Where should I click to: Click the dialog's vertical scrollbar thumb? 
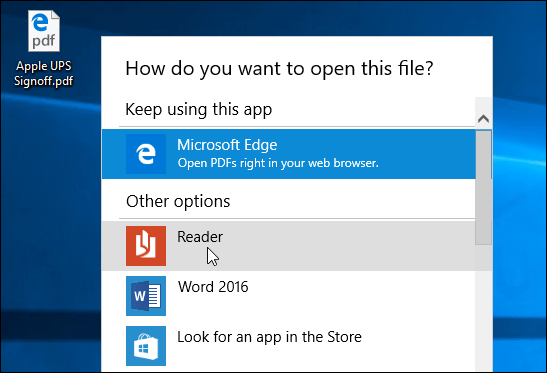484,188
